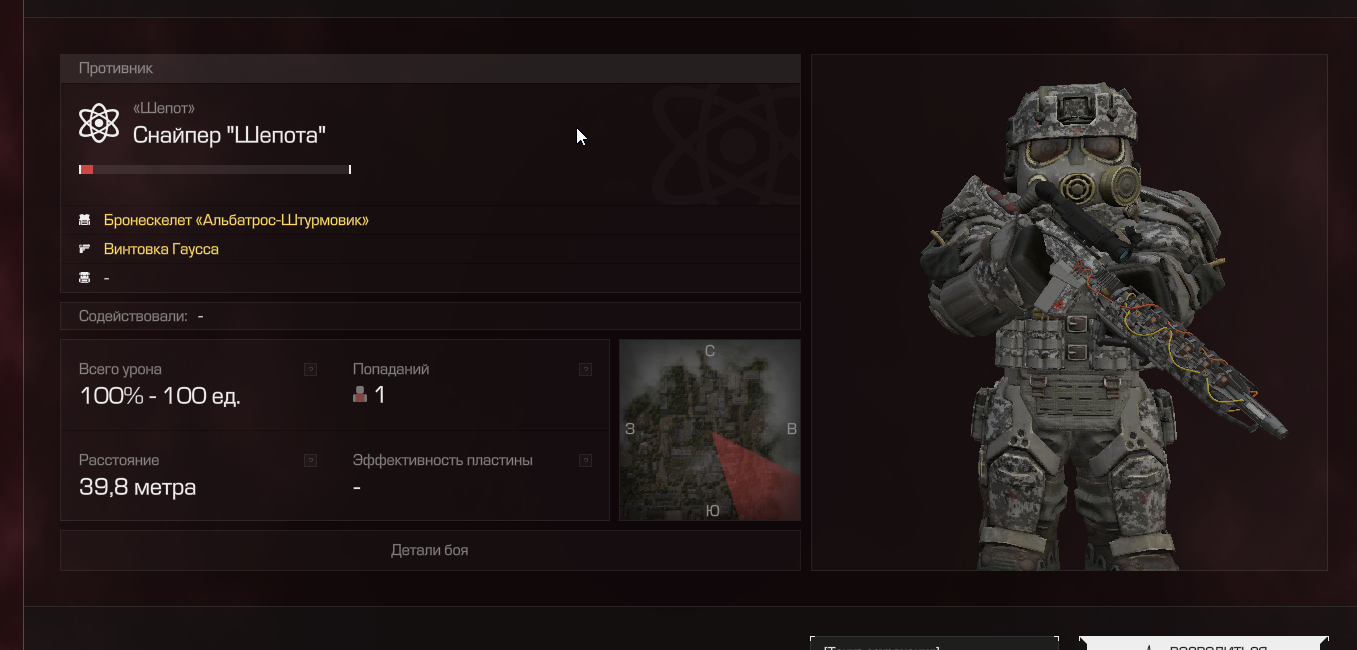Click the Эффективность пластины label
1357x650 pixels.
[x=443, y=461]
